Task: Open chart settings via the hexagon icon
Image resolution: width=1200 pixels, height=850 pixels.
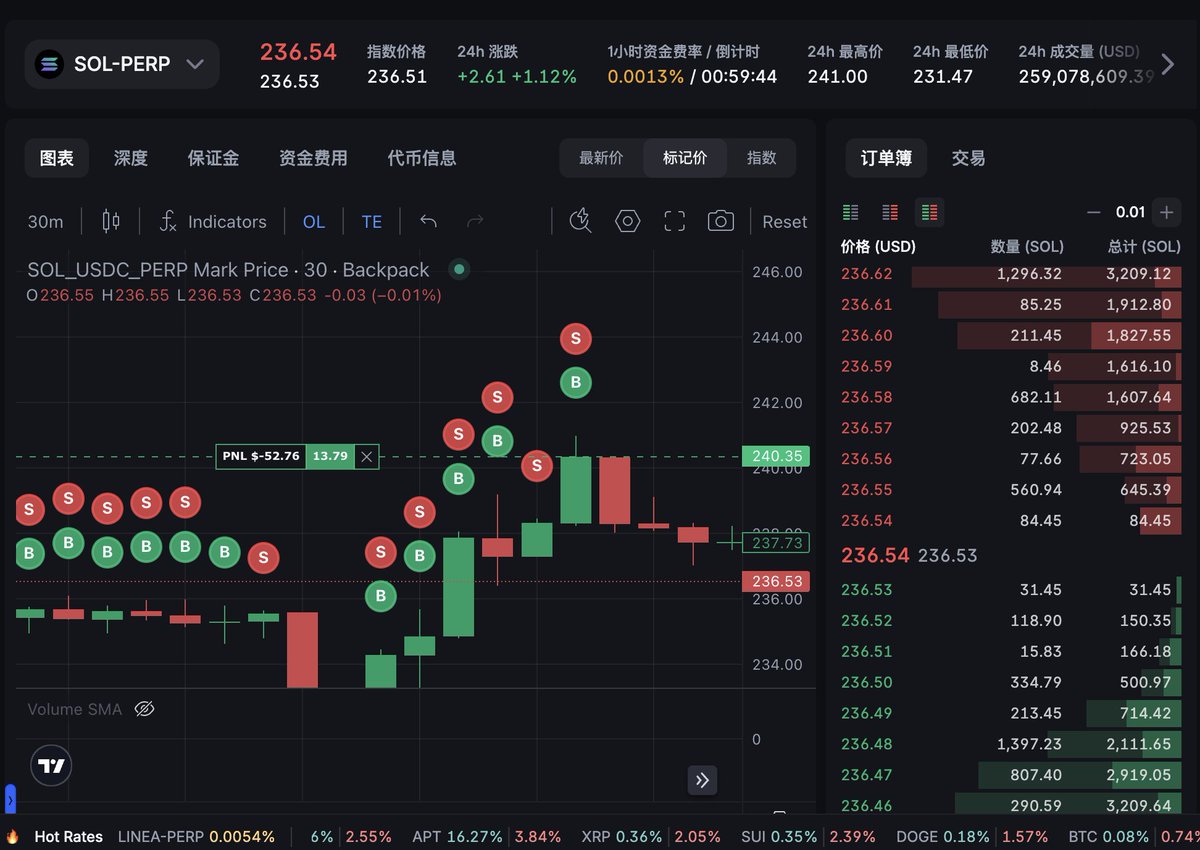Action: [x=628, y=221]
